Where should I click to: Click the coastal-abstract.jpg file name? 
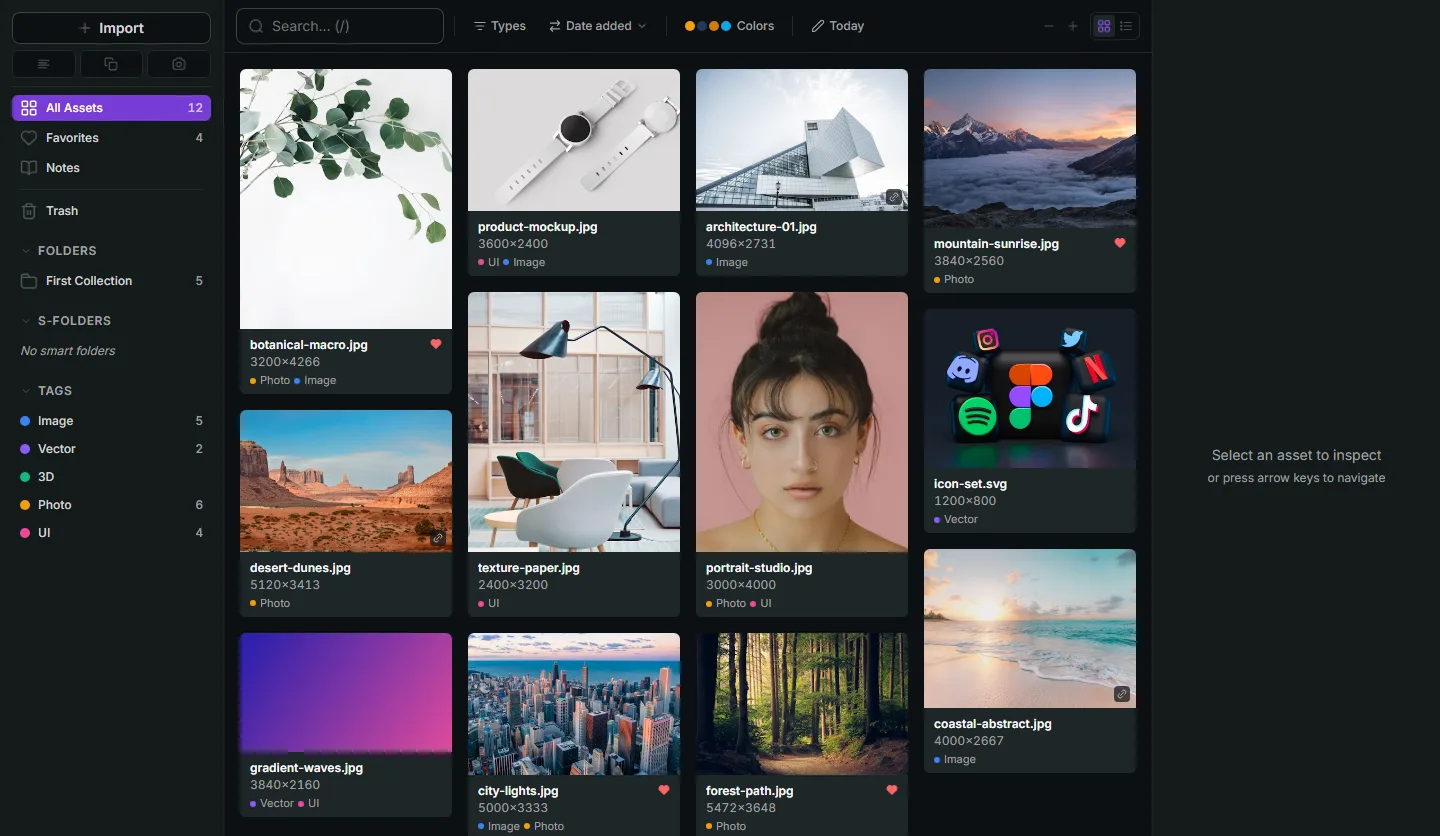993,724
